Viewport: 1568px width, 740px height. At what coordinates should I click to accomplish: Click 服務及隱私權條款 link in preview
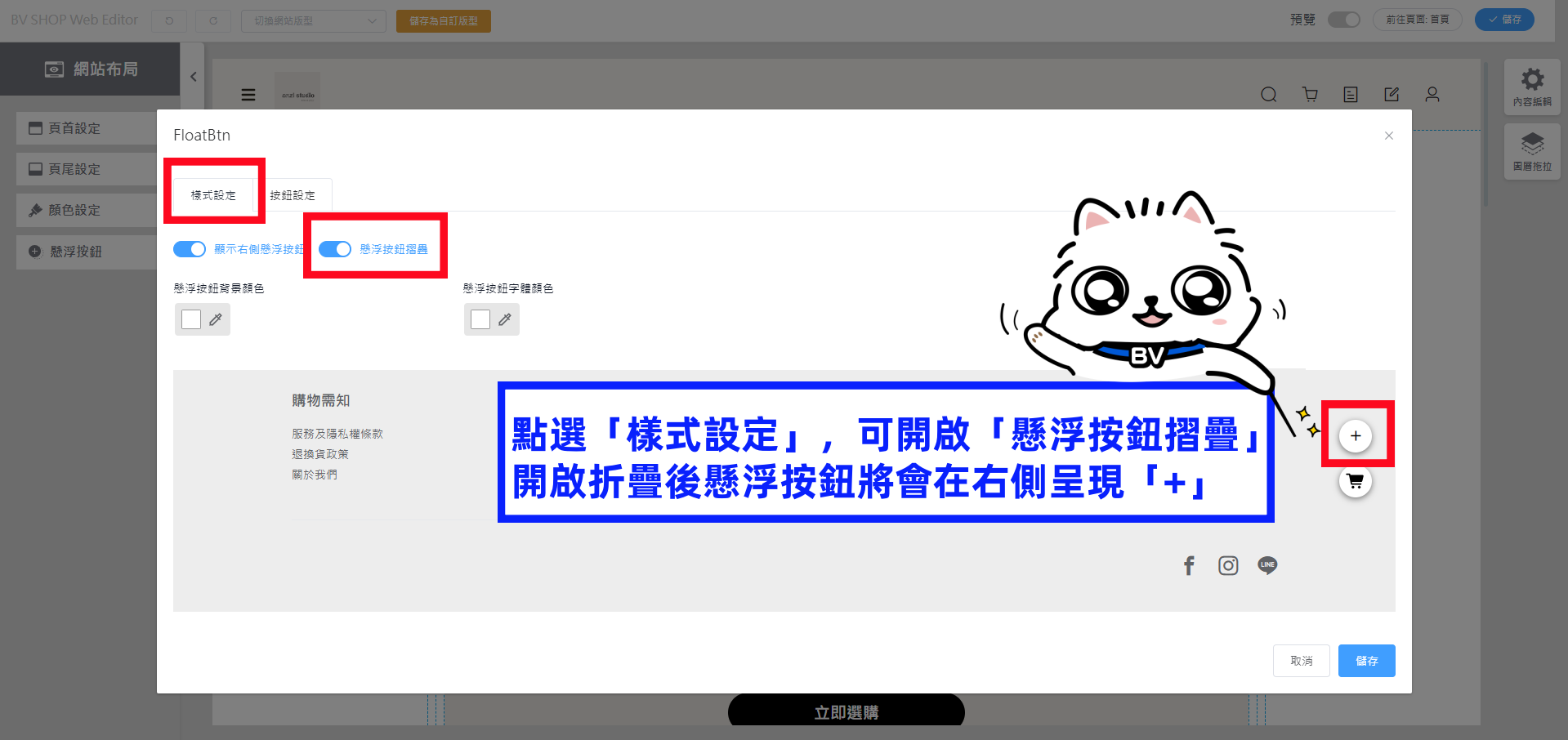(x=337, y=434)
